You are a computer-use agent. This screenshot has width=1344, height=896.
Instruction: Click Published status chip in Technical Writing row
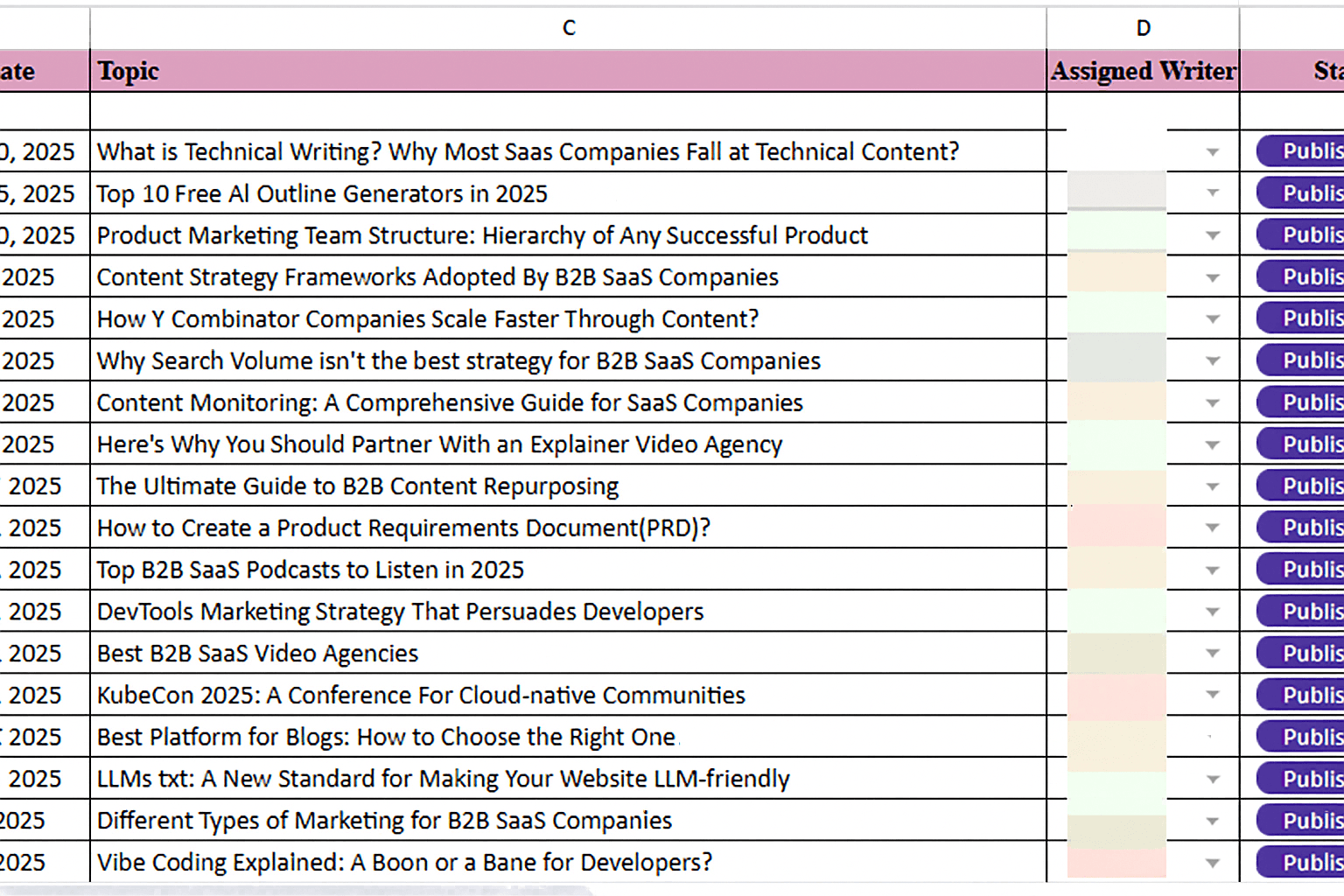click(1301, 151)
